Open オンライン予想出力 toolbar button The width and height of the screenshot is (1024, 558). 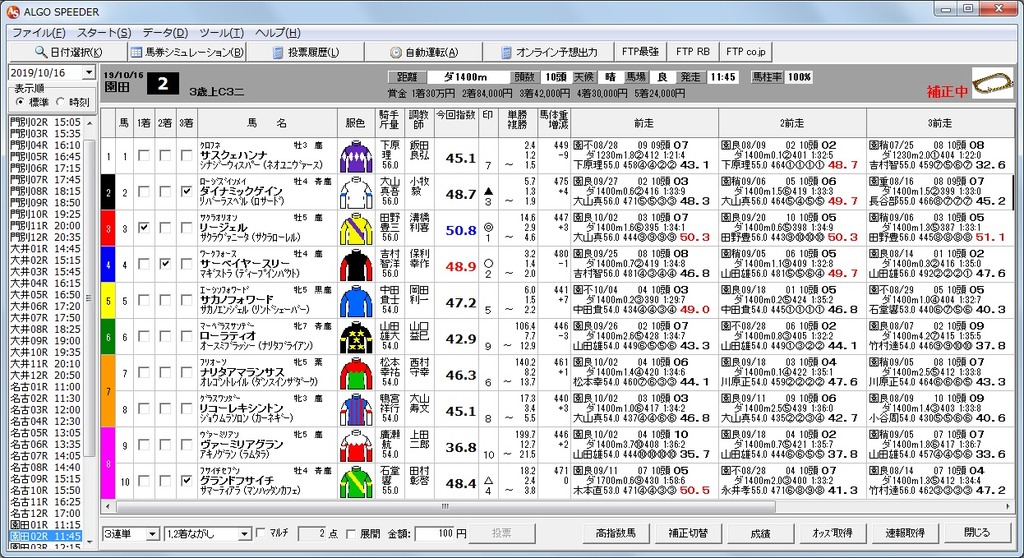549,52
